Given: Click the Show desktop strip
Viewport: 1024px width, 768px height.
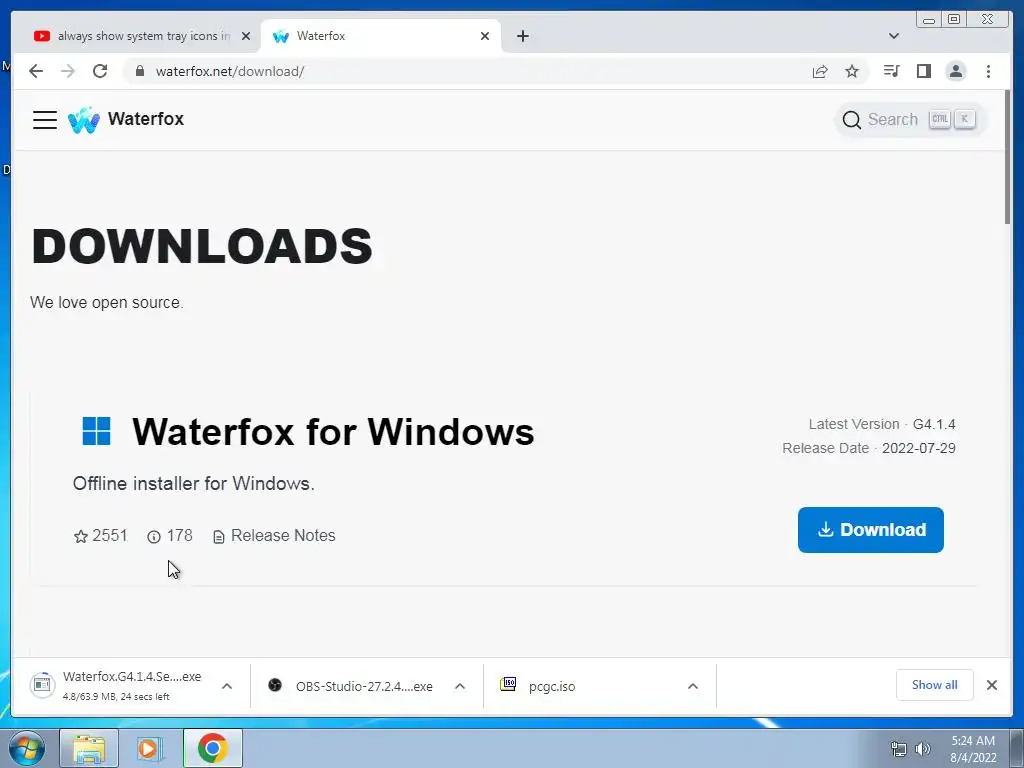Looking at the screenshot, I should pyautogui.click(x=1017, y=748).
